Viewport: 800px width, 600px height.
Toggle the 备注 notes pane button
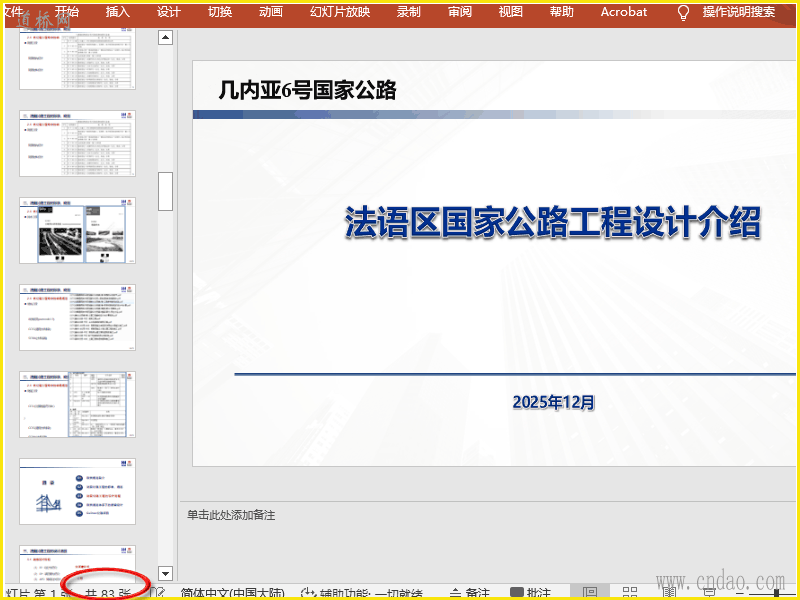469,594
